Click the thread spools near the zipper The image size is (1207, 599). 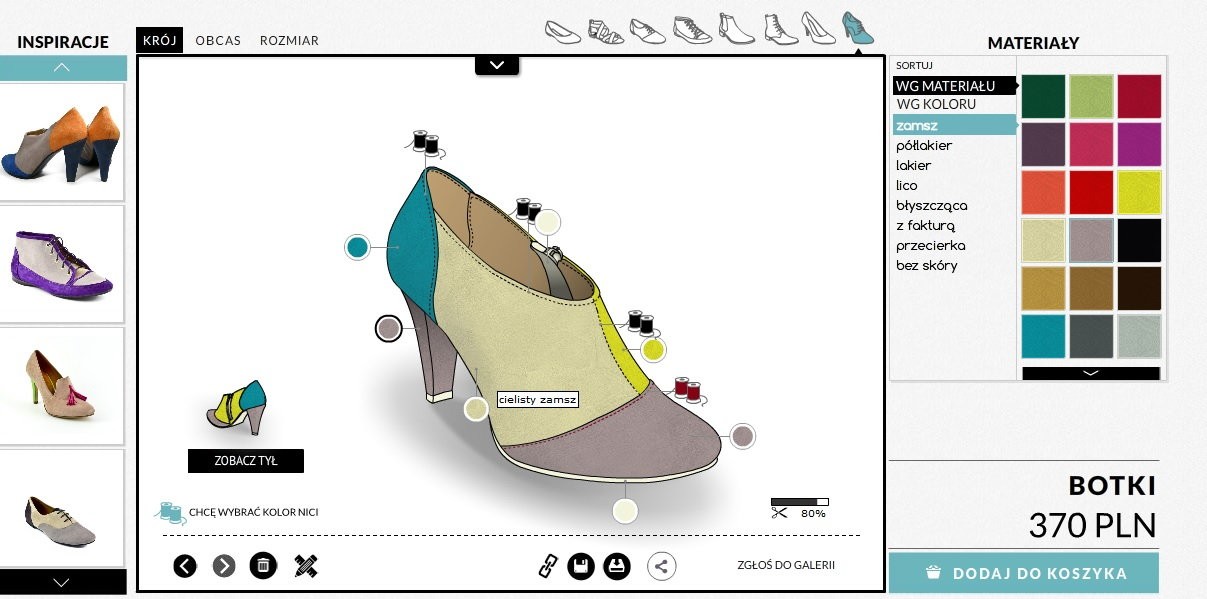526,209
